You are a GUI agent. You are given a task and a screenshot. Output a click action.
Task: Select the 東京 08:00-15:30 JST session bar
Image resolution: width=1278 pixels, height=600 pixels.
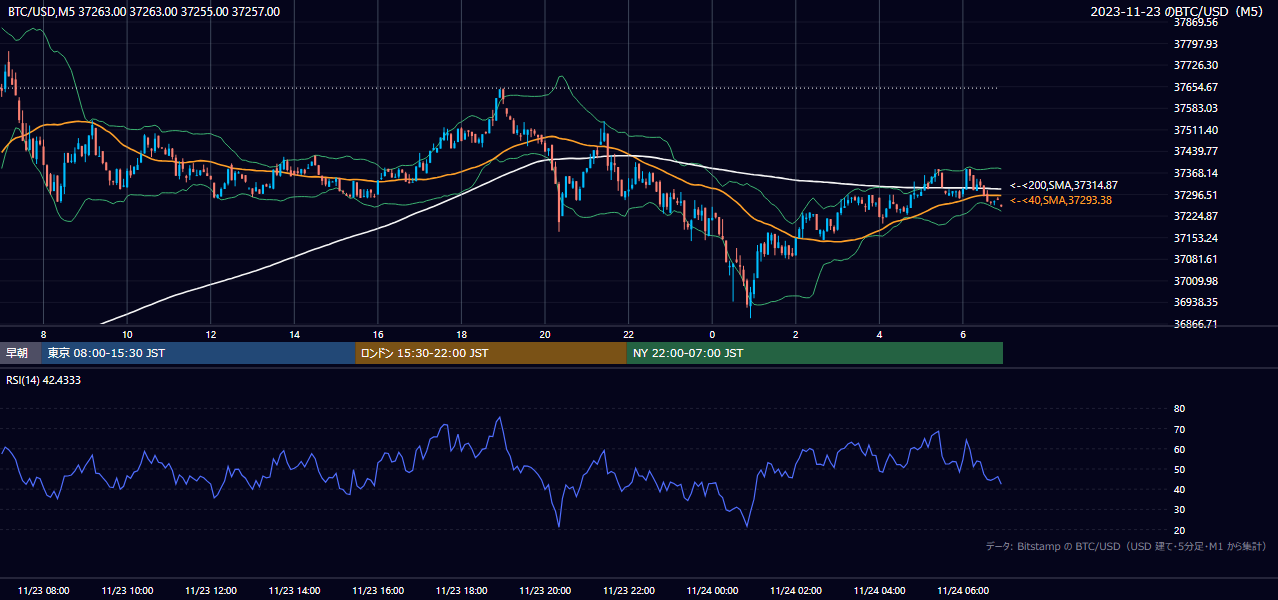199,353
